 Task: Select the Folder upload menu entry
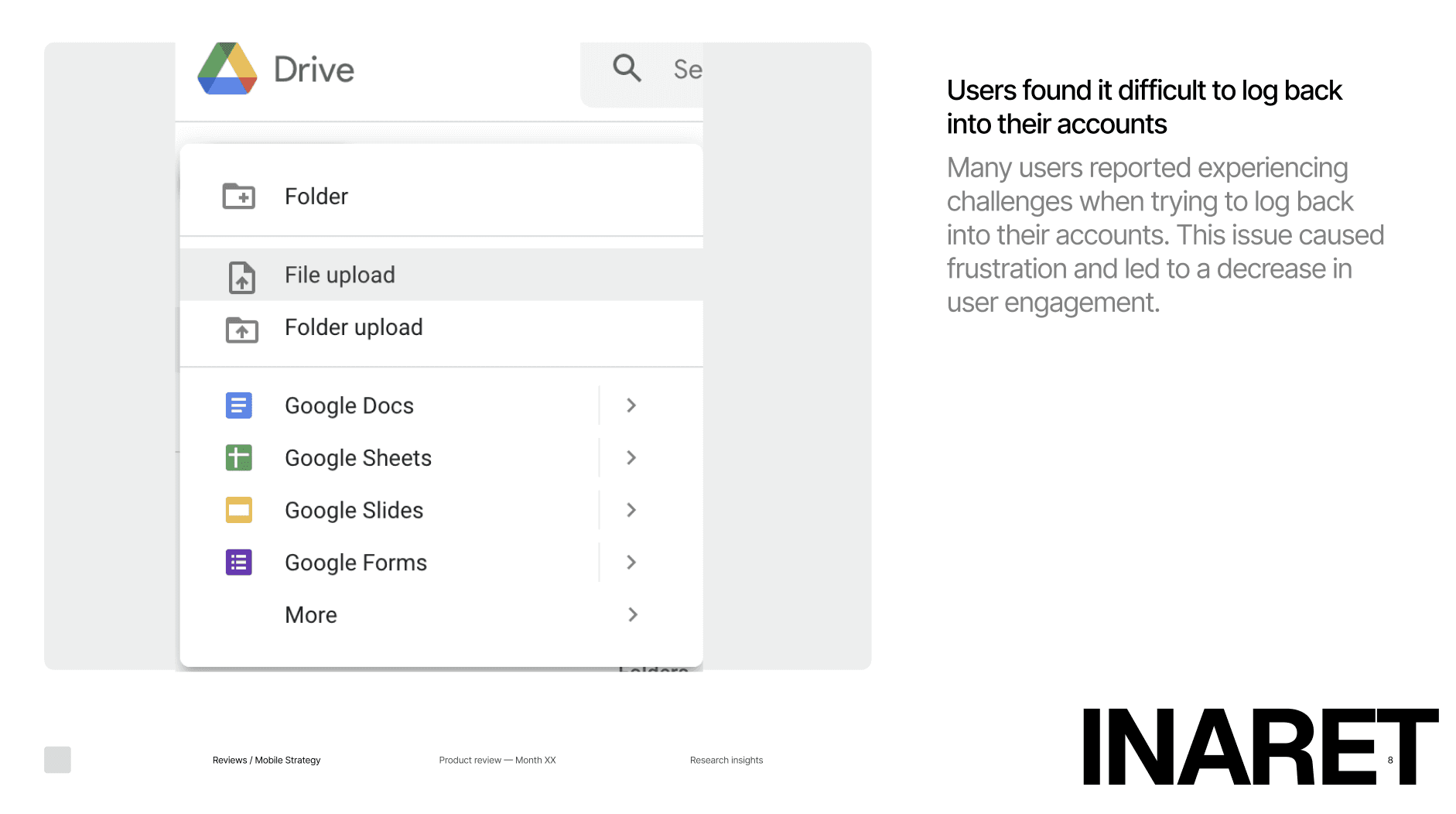[x=441, y=327]
